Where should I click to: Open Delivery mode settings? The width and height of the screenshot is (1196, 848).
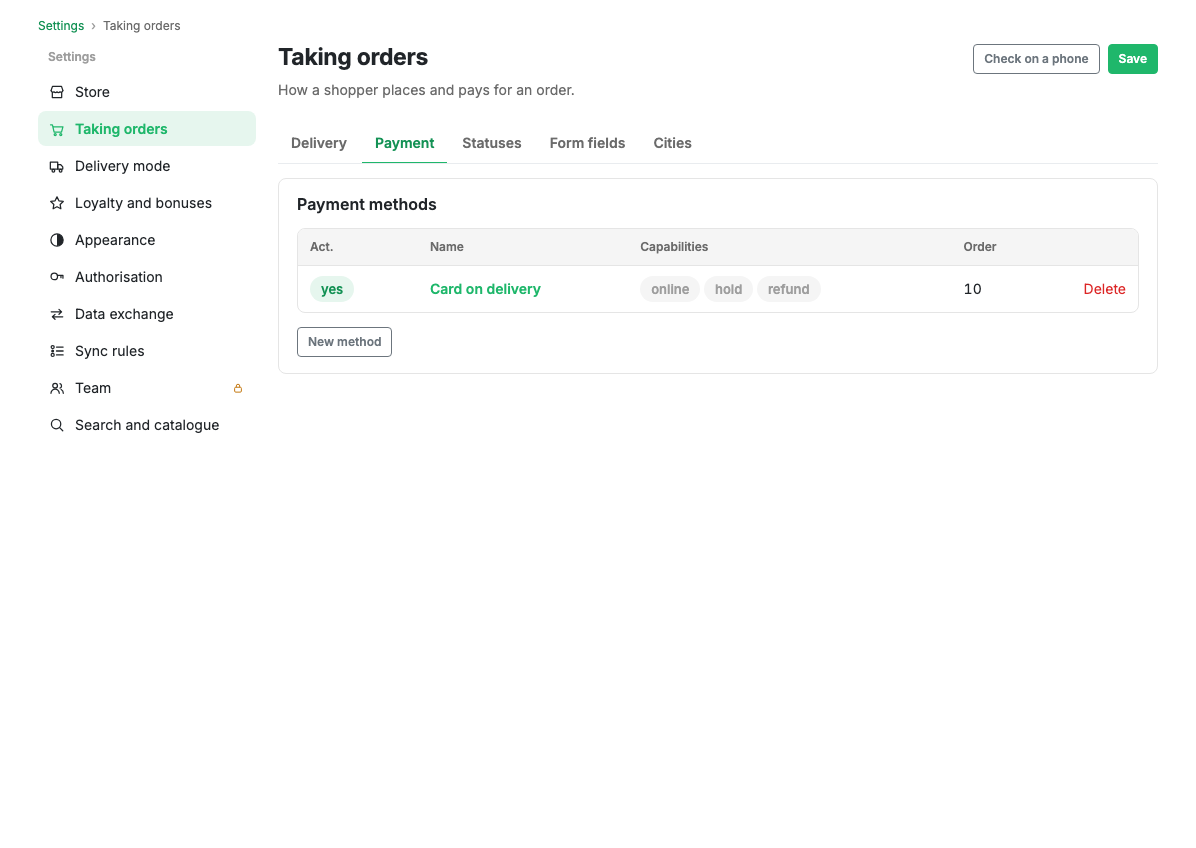(146, 166)
